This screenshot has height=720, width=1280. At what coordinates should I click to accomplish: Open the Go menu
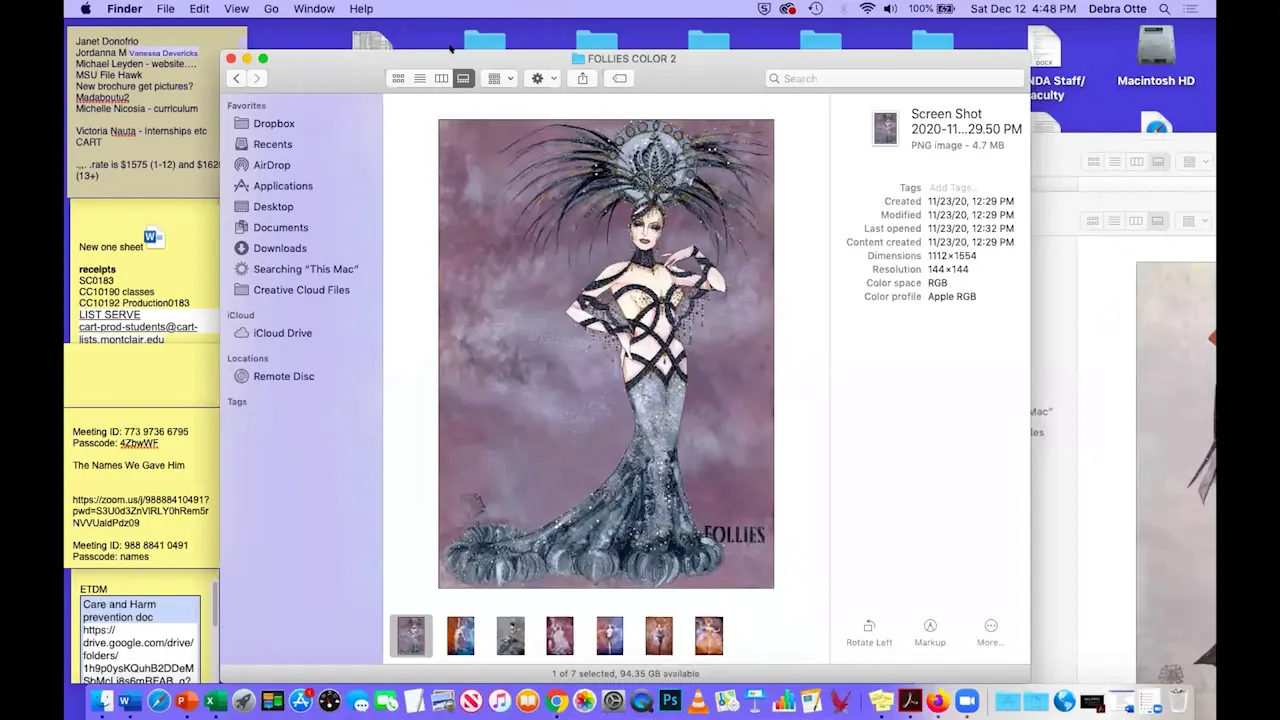pyautogui.click(x=271, y=9)
